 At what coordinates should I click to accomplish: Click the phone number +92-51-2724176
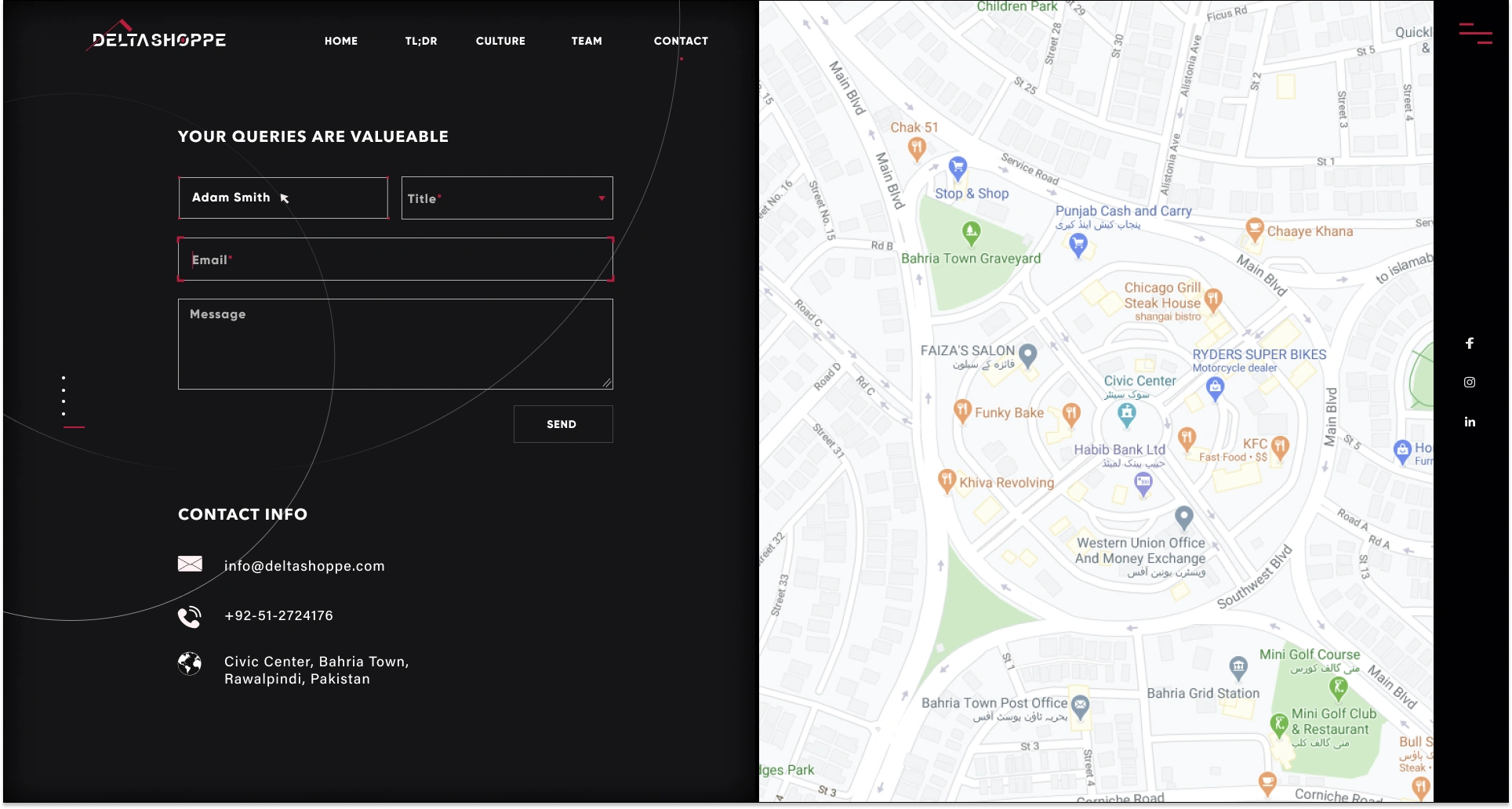[x=278, y=615]
